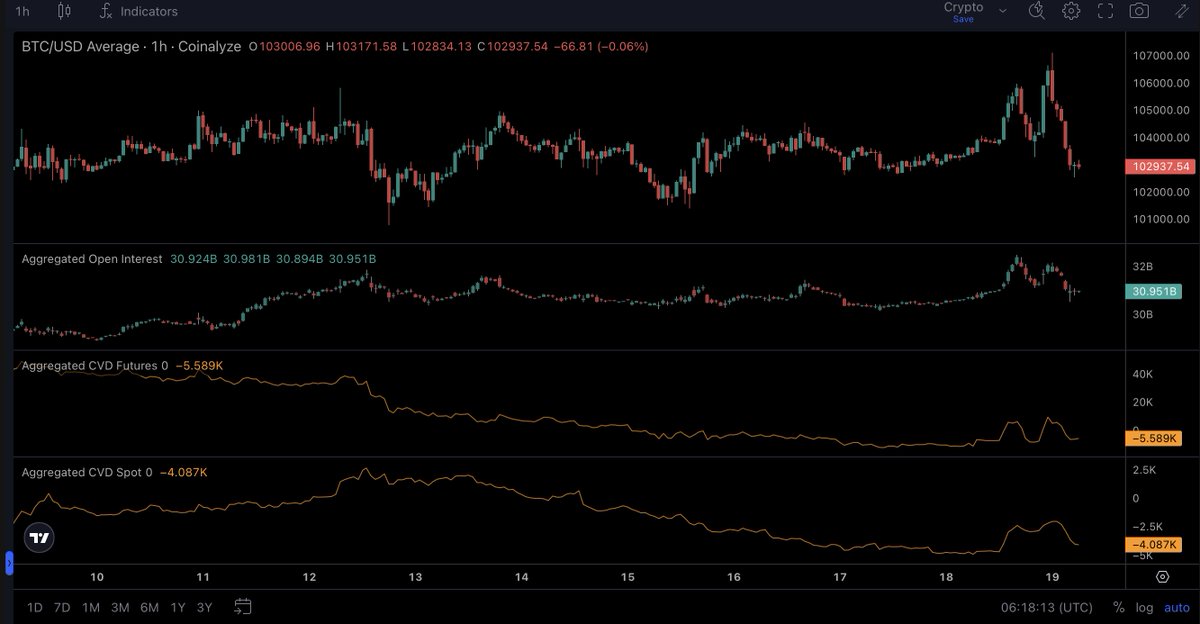The image size is (1200, 624).
Task: Open time axis settings hexagon icon
Action: (x=1162, y=577)
